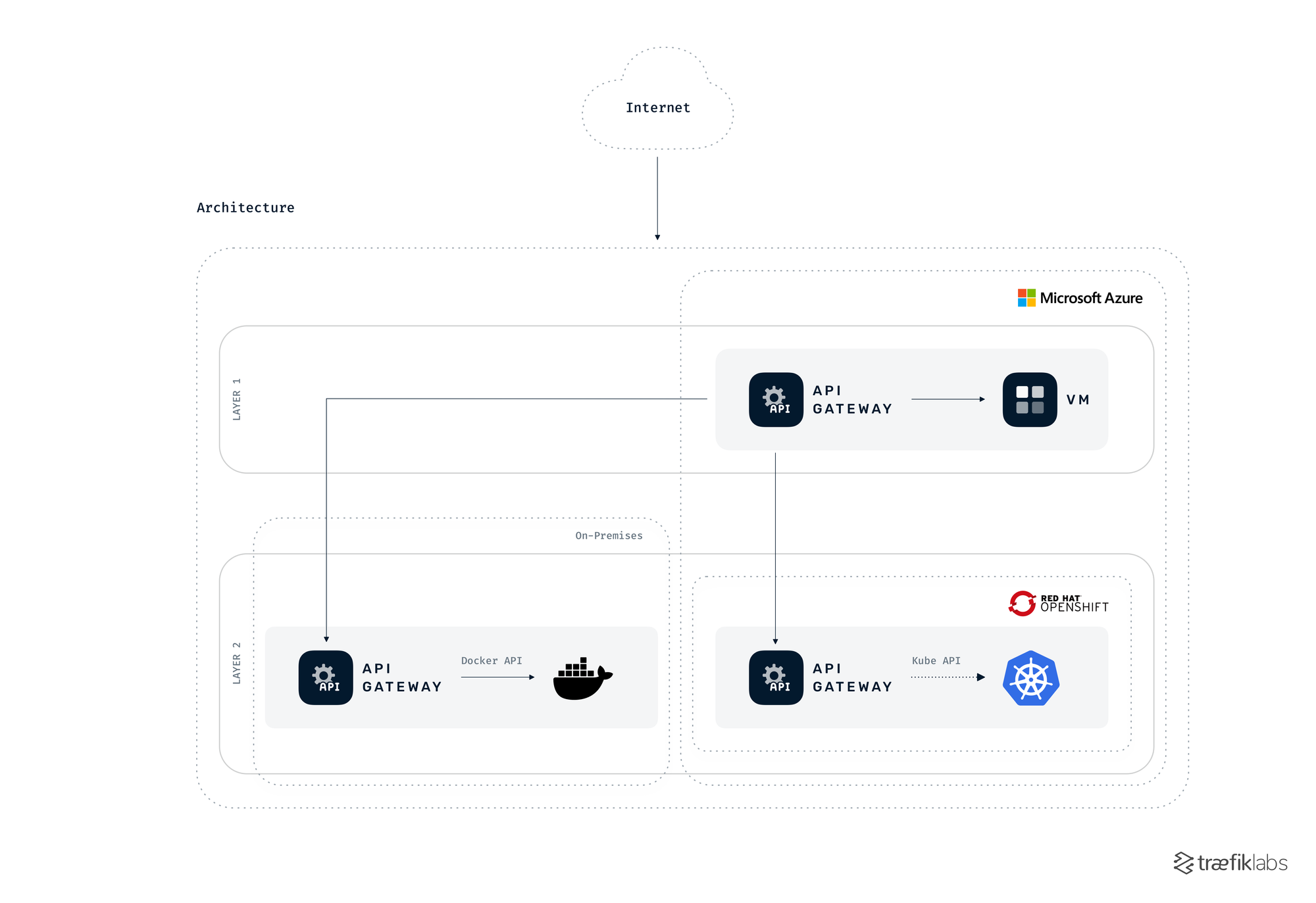Click the arrow from Internet to architecture
1316x903 pixels.
point(657,197)
